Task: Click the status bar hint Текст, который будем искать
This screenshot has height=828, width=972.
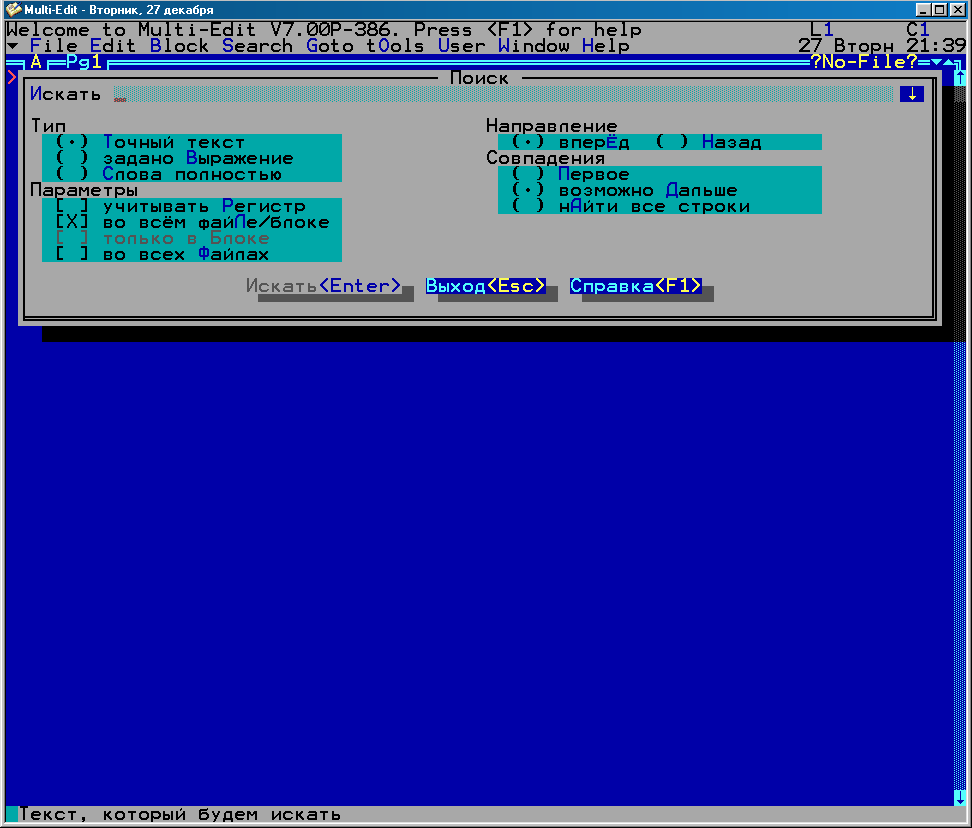Action: (x=180, y=814)
